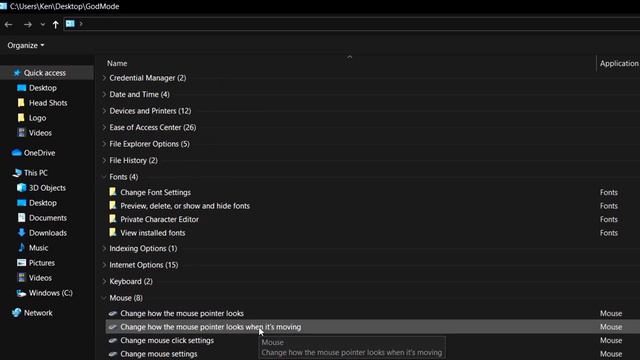The height and width of the screenshot is (360, 640).
Task: Collapse the Fonts group
Action: (104, 177)
